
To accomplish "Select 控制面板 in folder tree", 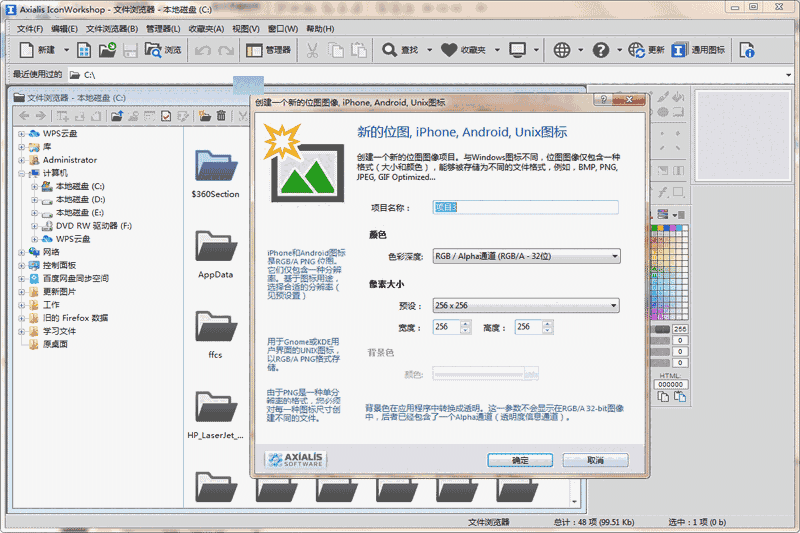I will pyautogui.click(x=59, y=265).
